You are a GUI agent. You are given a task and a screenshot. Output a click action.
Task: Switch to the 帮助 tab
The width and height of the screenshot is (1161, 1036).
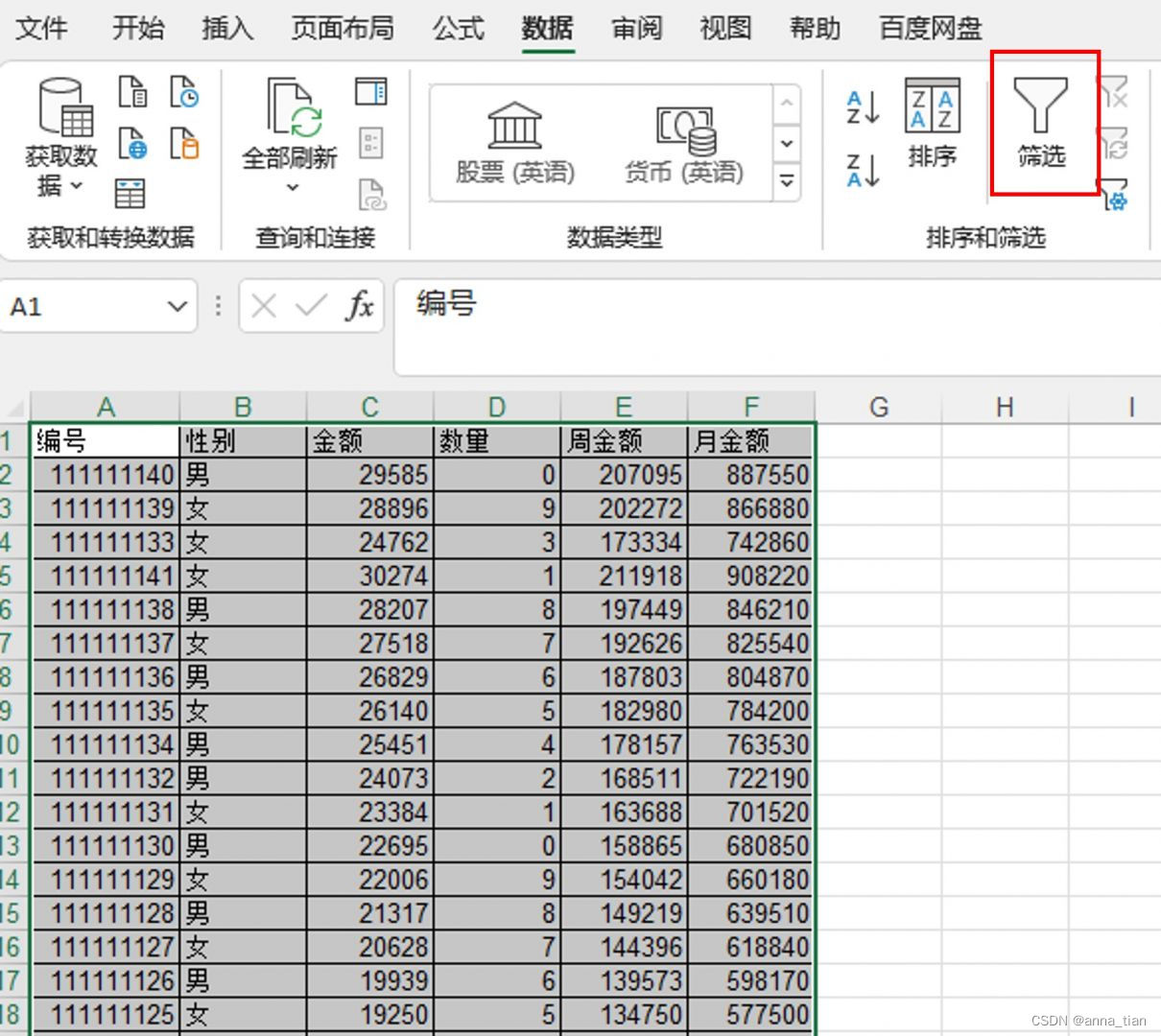[x=815, y=28]
